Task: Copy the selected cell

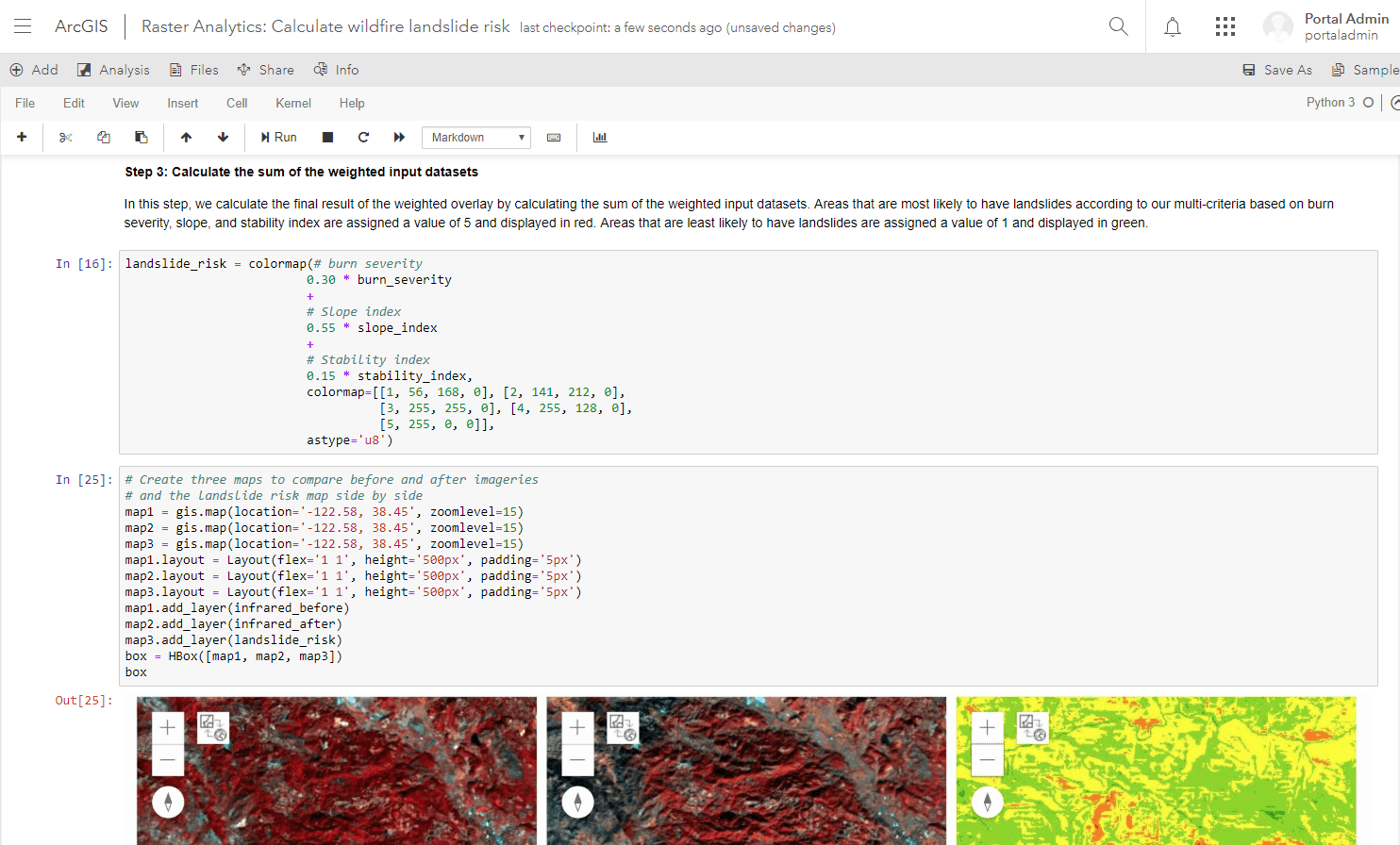Action: (x=103, y=137)
